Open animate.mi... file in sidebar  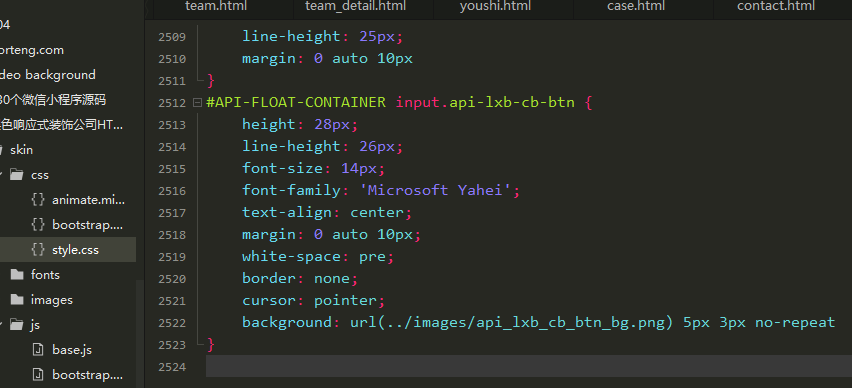(x=89, y=200)
